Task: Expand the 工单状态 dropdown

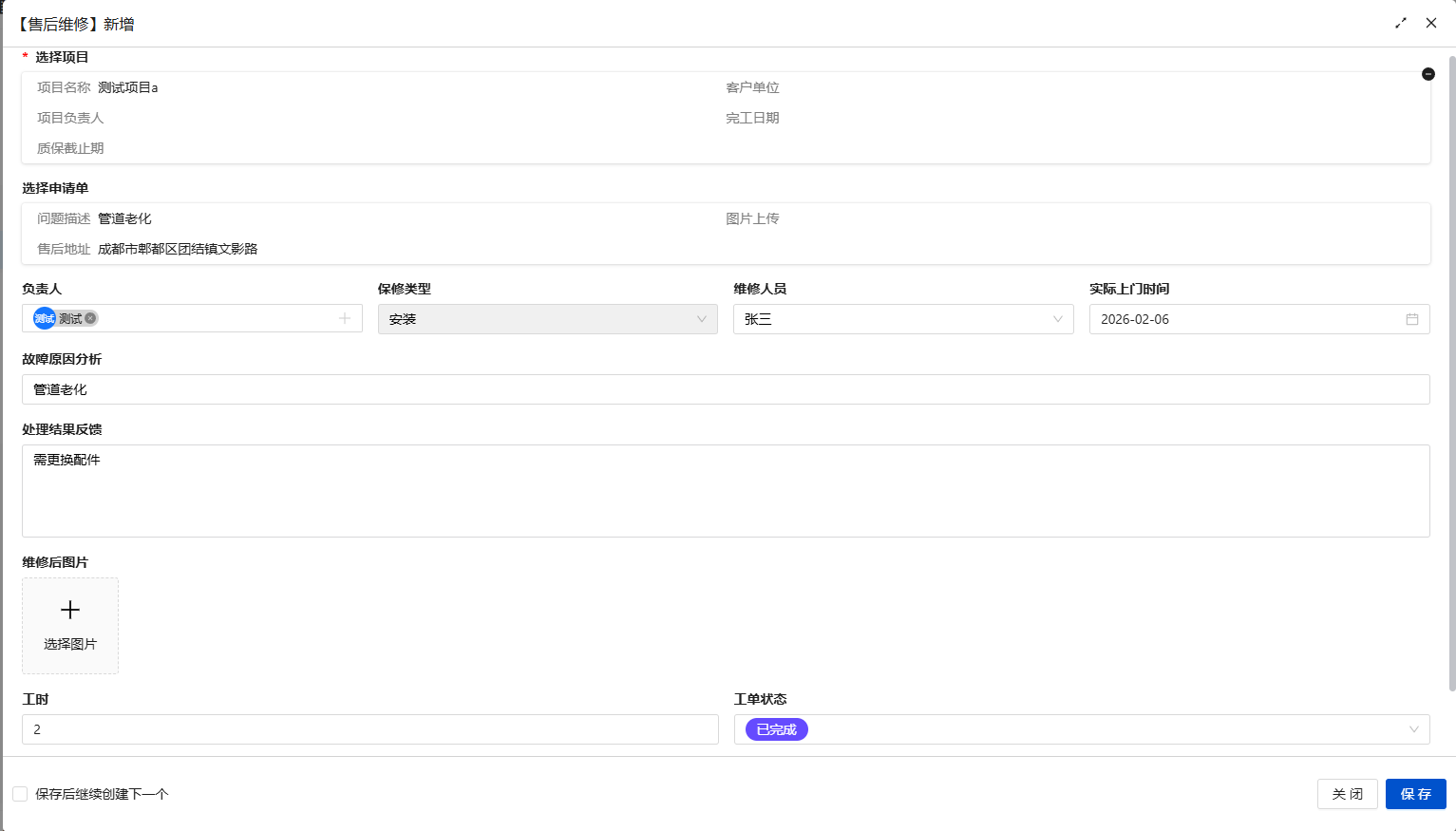Action: coord(1413,729)
